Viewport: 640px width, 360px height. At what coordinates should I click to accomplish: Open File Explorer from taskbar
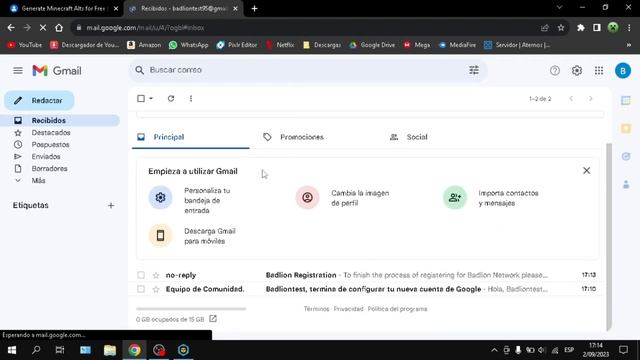[110, 350]
